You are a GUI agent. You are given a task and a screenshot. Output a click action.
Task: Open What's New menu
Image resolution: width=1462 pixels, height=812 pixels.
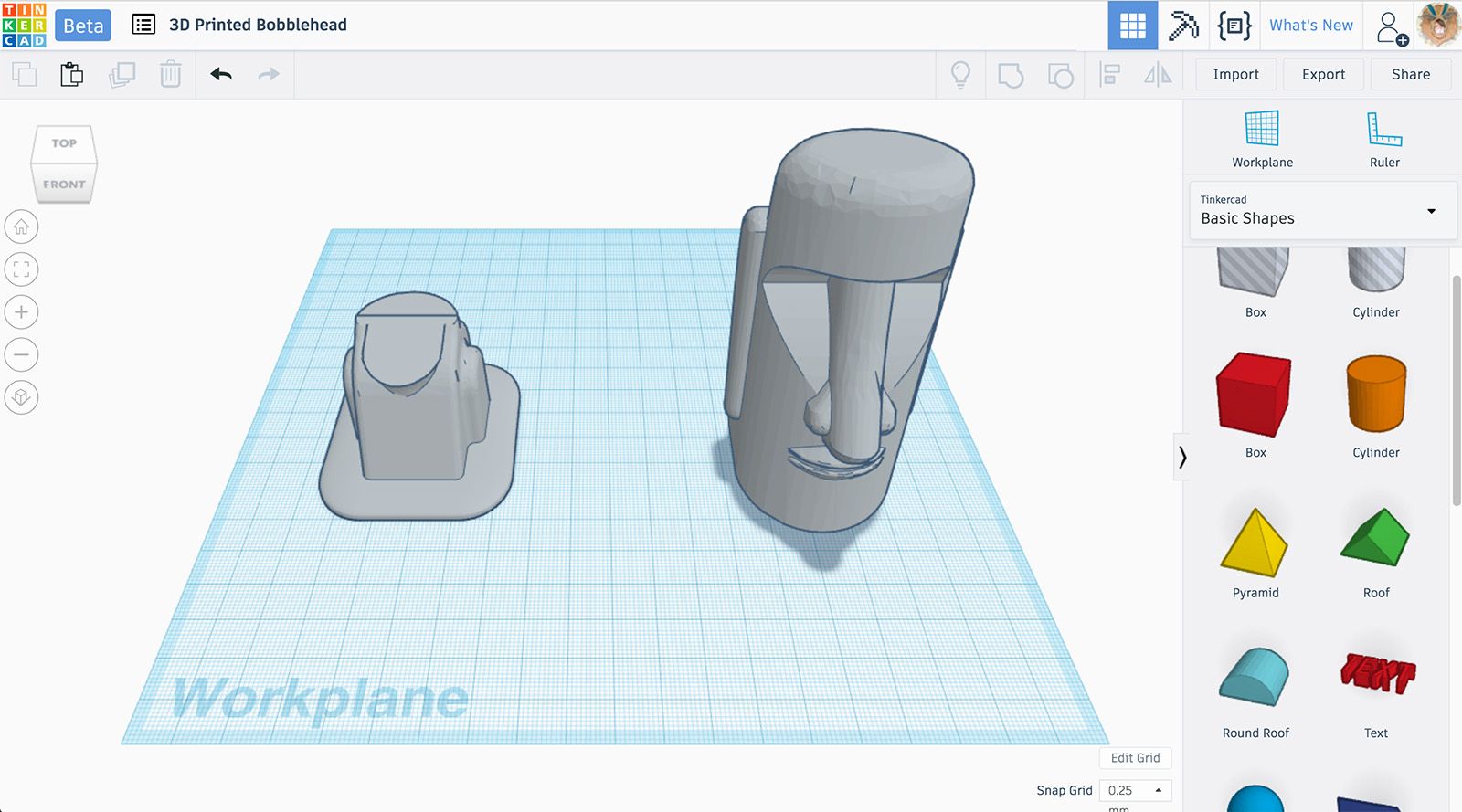tap(1310, 26)
